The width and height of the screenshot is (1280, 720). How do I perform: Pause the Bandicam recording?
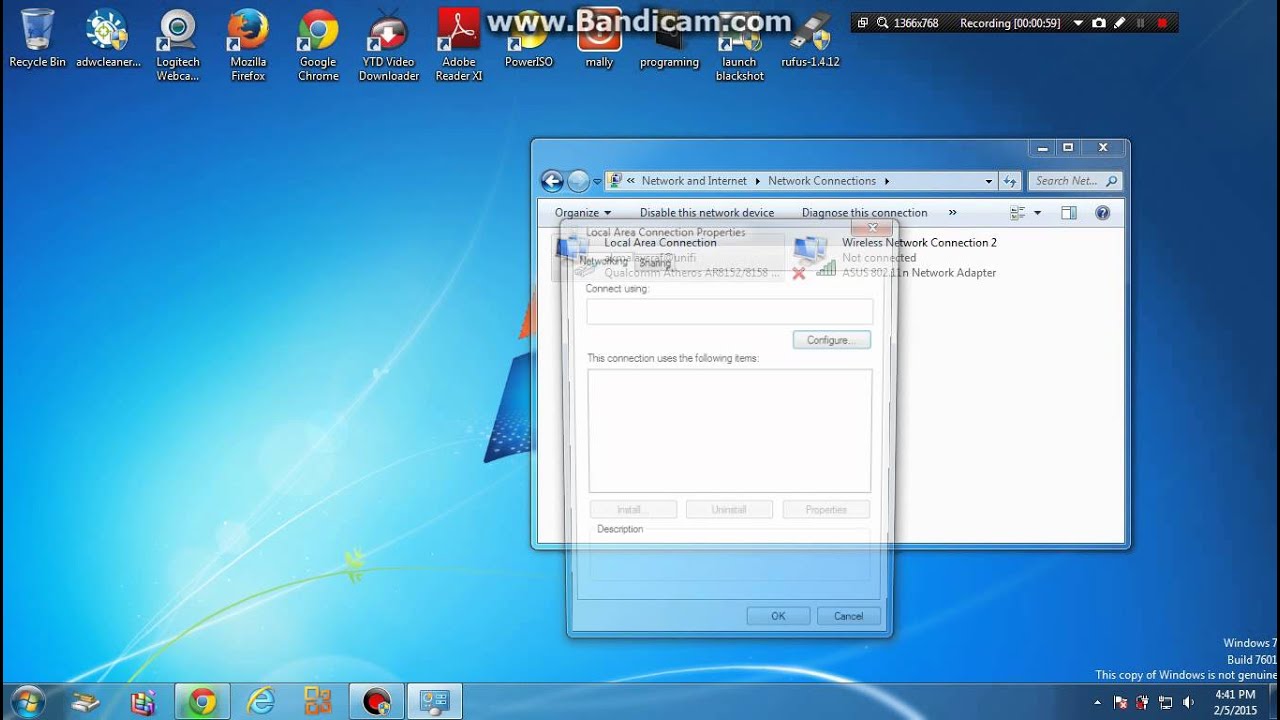tap(1141, 23)
